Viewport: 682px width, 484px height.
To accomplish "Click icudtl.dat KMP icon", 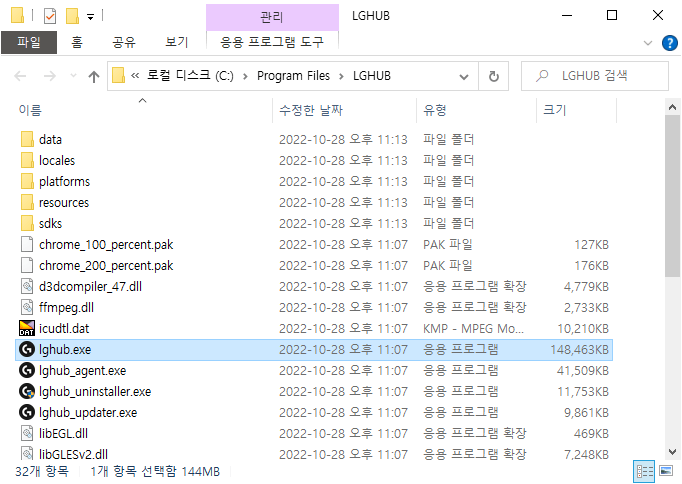I will [x=27, y=328].
